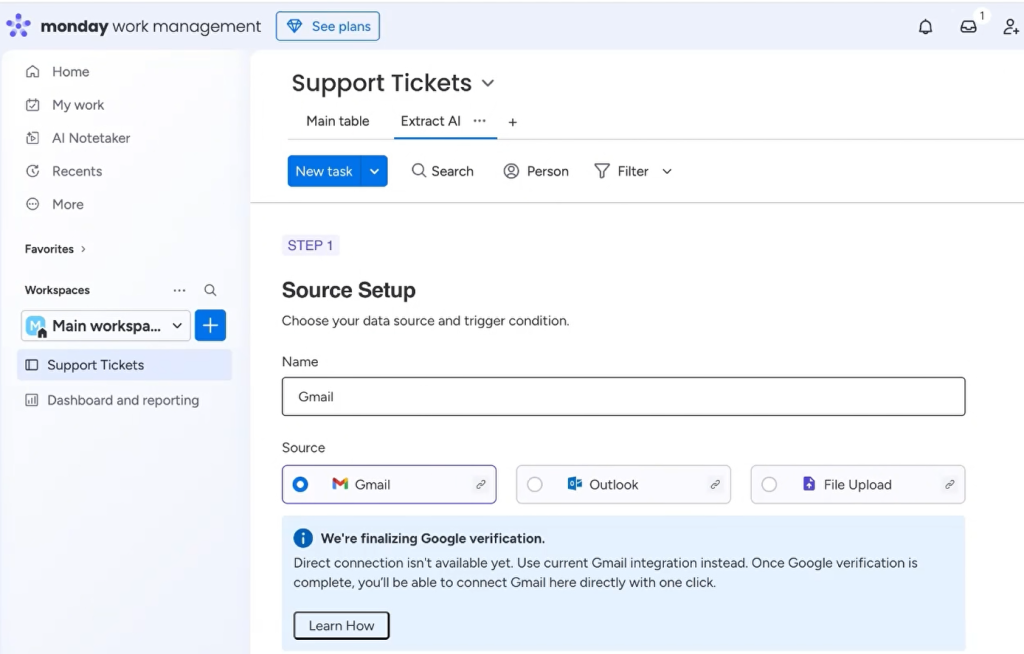The image size is (1024, 654).
Task: Click the workspace search magnifier icon
Action: [210, 290]
